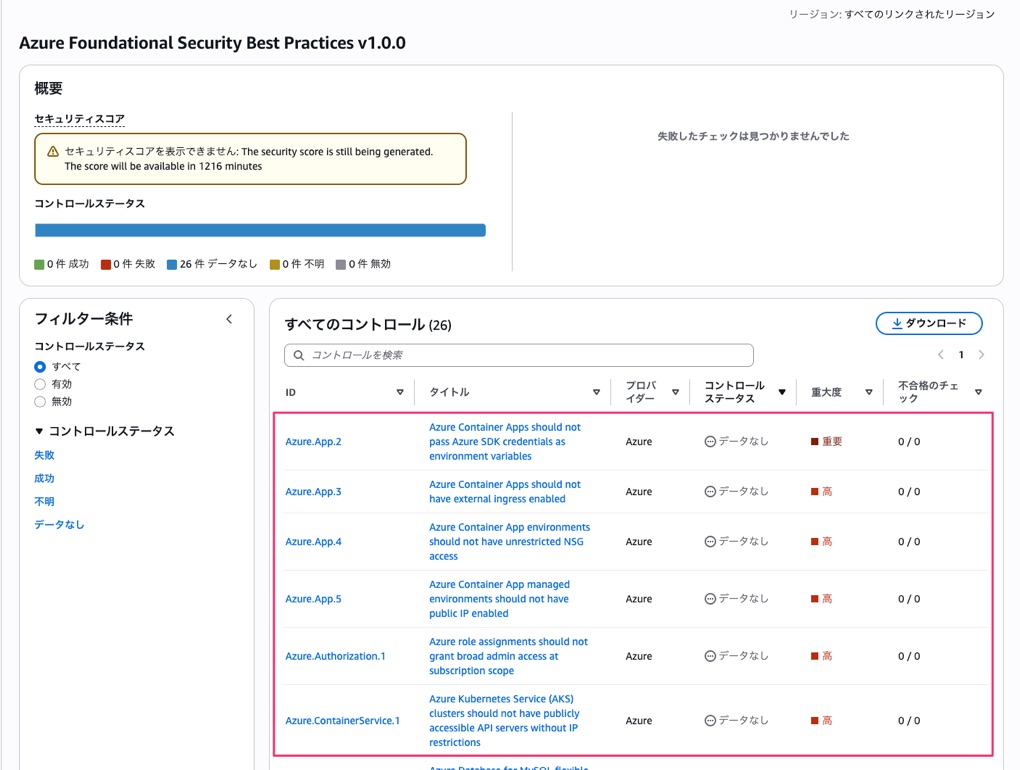Select the すべて radio button
The width and height of the screenshot is (1020, 770).
click(40, 367)
